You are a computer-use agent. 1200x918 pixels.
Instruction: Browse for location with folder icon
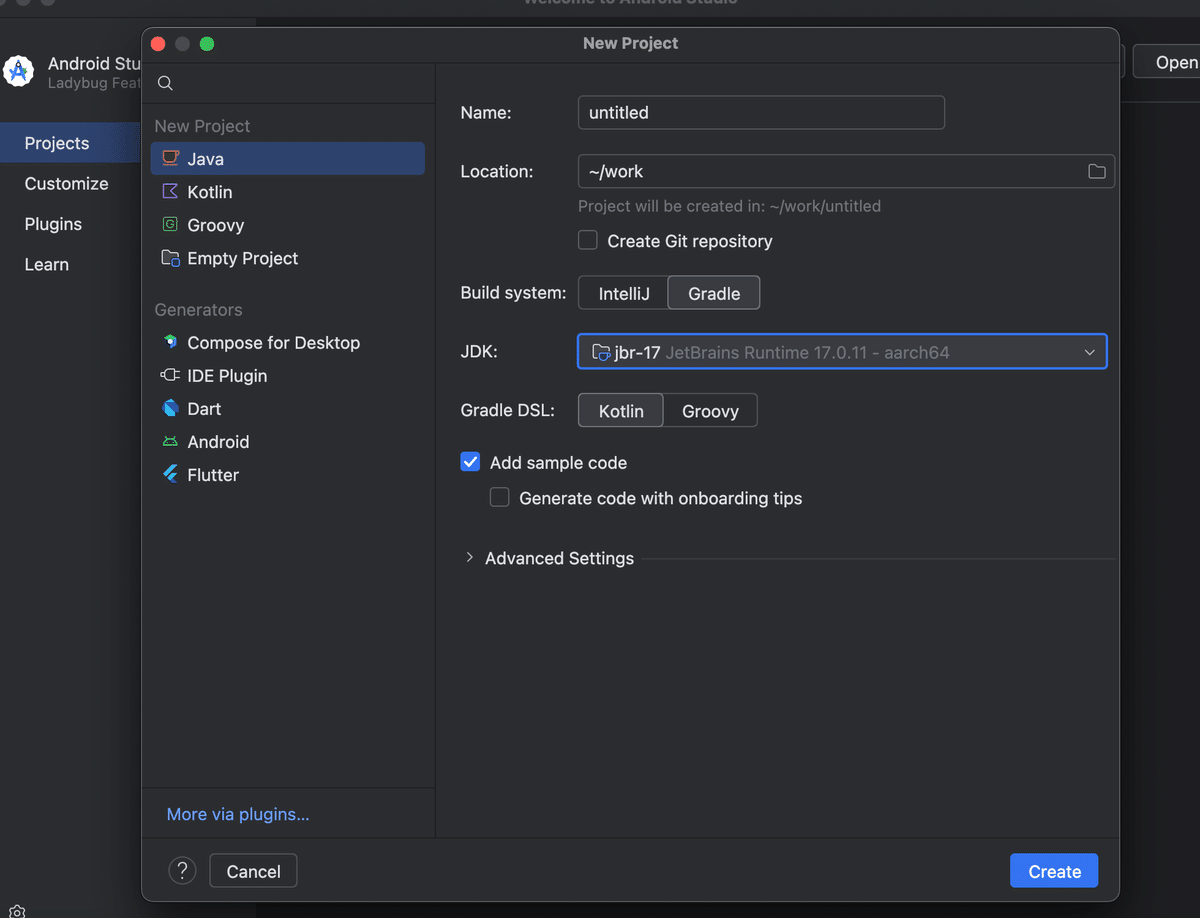[x=1097, y=171]
